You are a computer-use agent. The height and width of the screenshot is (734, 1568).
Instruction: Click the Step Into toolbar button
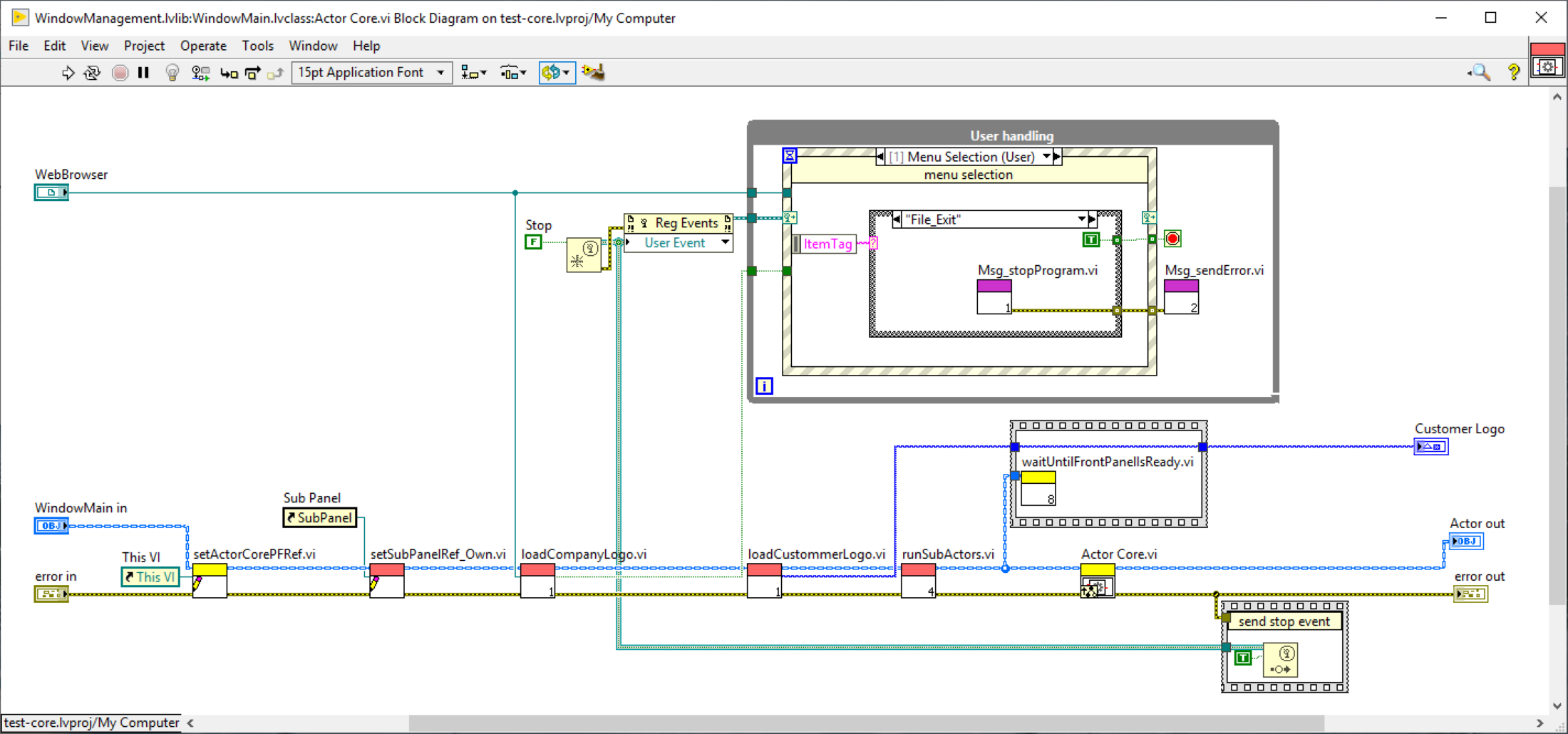click(x=229, y=73)
